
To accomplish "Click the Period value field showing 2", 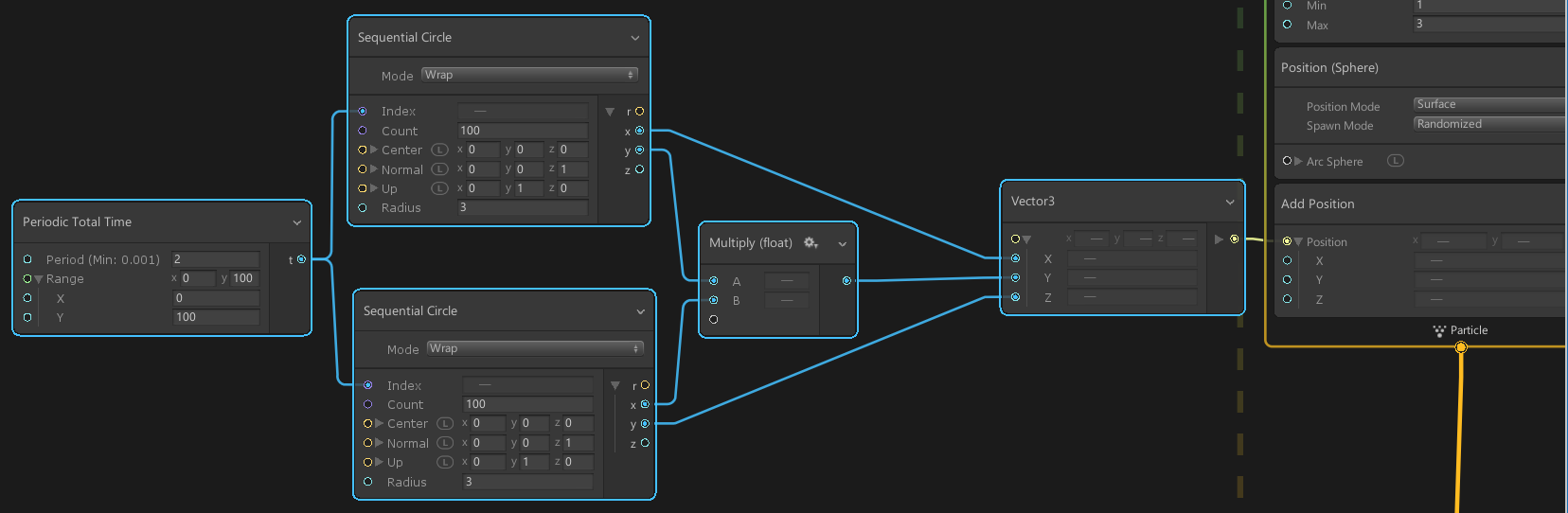I will tap(215, 259).
